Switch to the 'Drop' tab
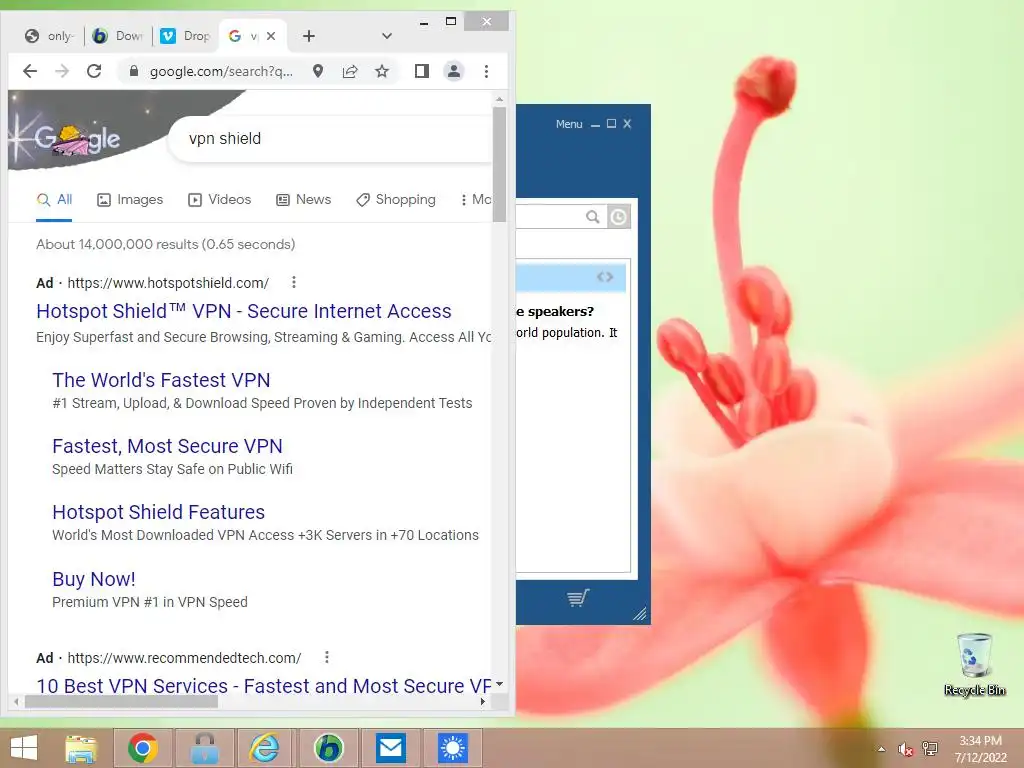 (x=186, y=36)
